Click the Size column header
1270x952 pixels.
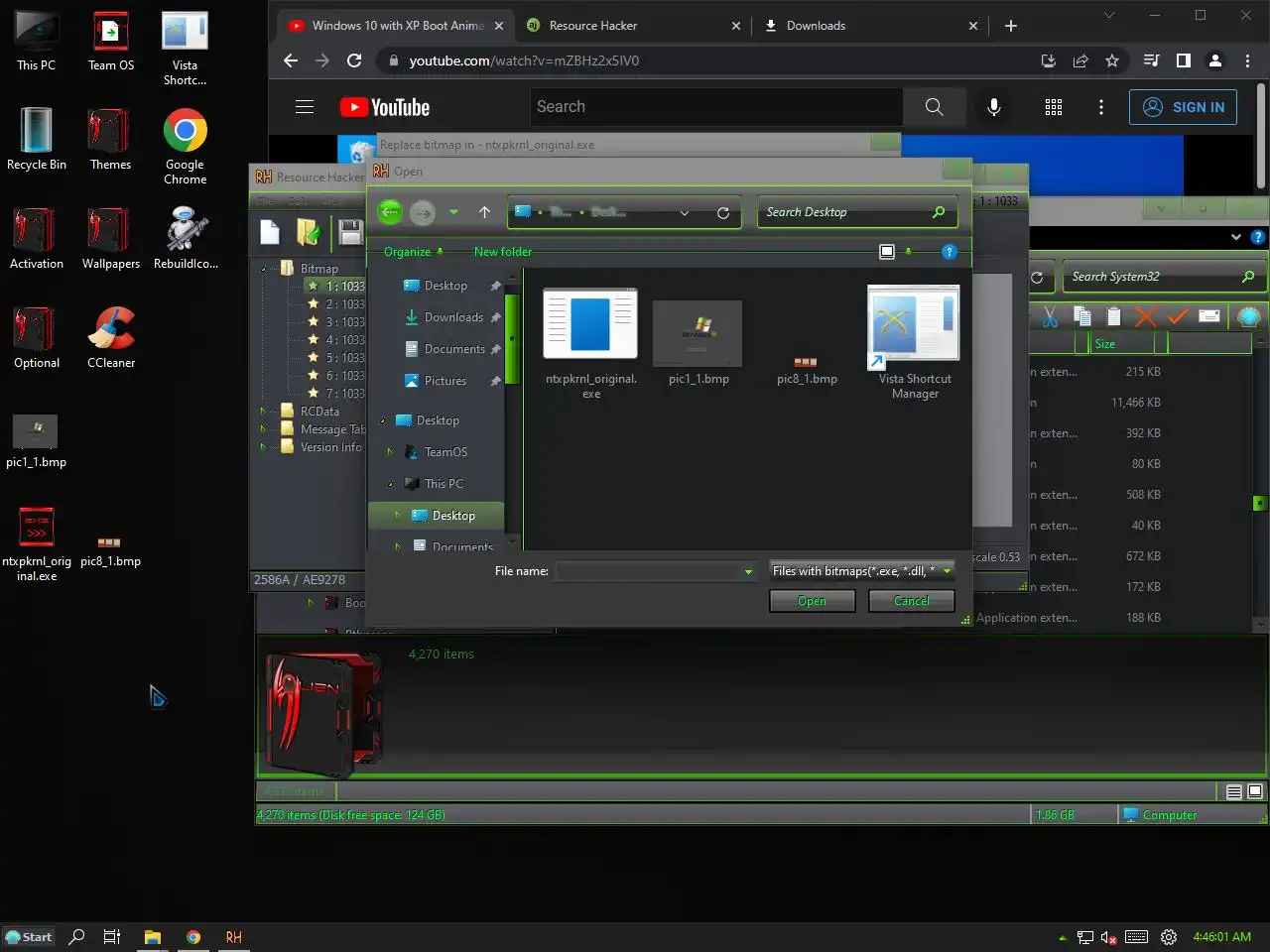1122,343
